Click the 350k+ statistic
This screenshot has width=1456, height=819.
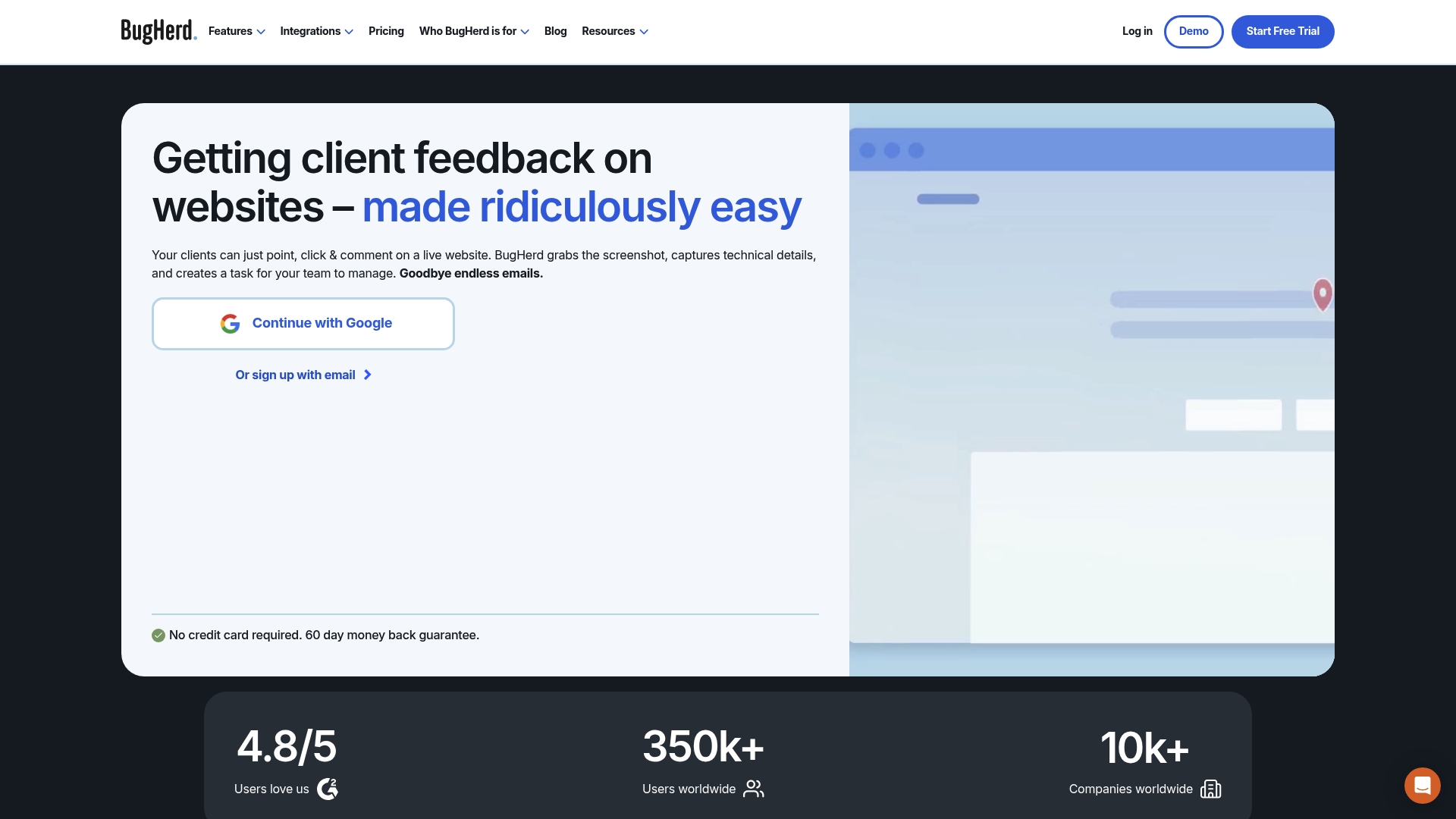[x=703, y=746]
